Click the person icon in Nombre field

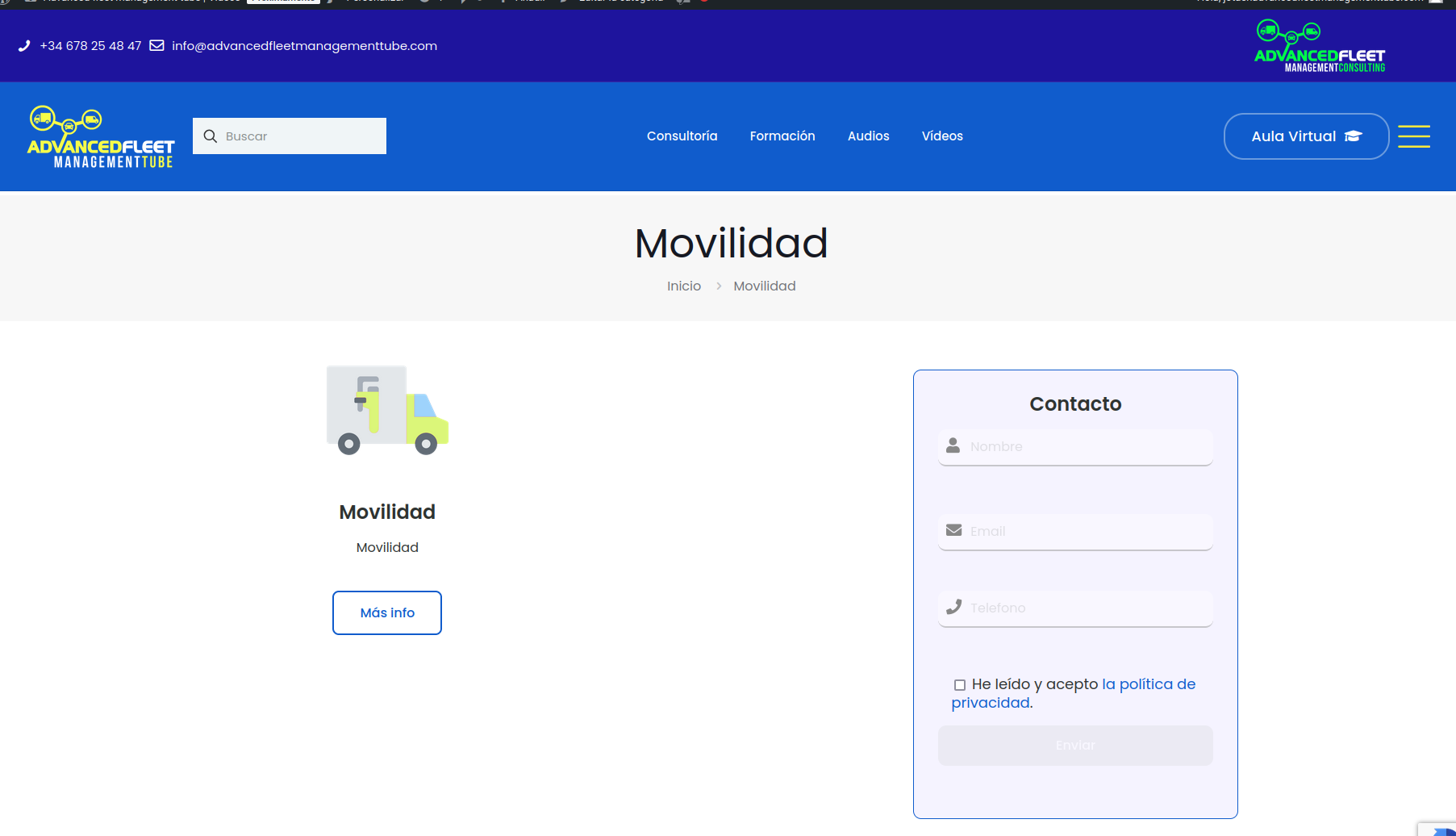coord(953,445)
